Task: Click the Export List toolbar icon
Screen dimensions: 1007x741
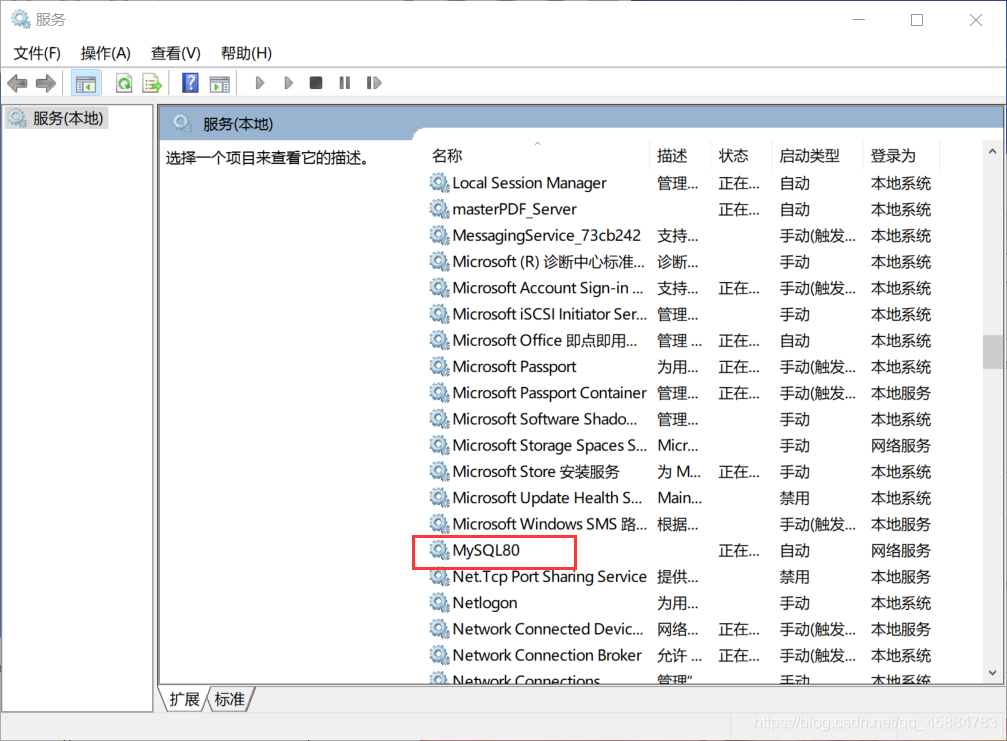Action: 152,83
